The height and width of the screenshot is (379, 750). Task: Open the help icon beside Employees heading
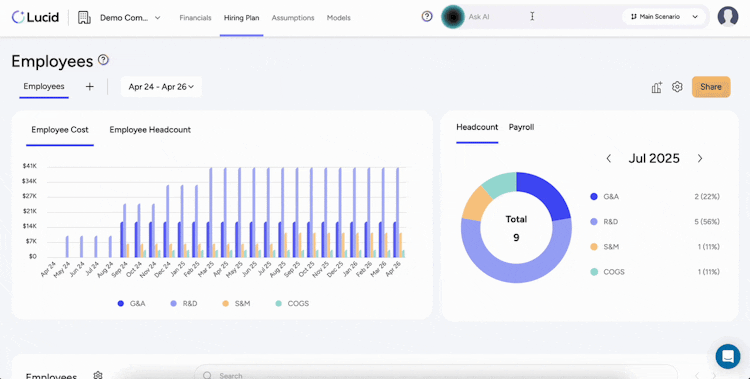[103, 60]
